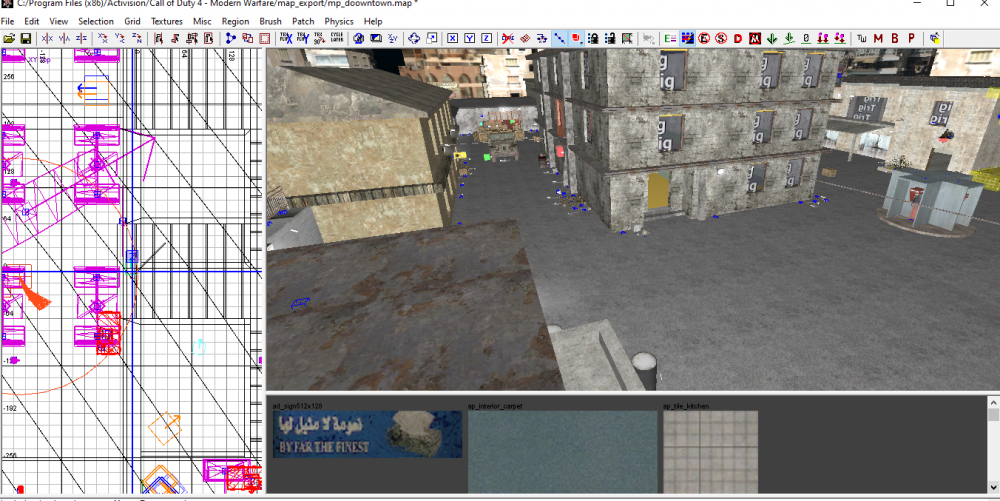
Task: Click the texture browser scrollbar up arrow
Action: pos(994,414)
